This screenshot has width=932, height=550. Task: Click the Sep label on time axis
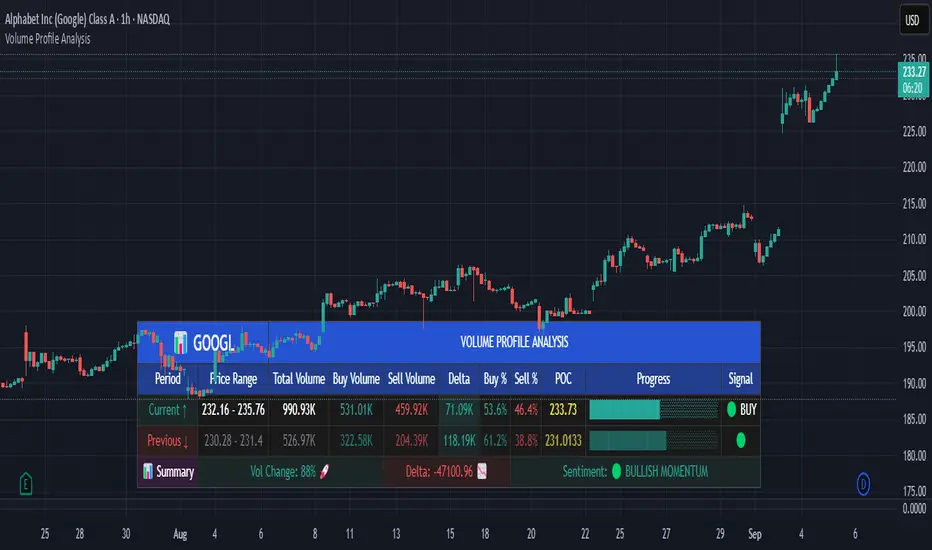755,534
